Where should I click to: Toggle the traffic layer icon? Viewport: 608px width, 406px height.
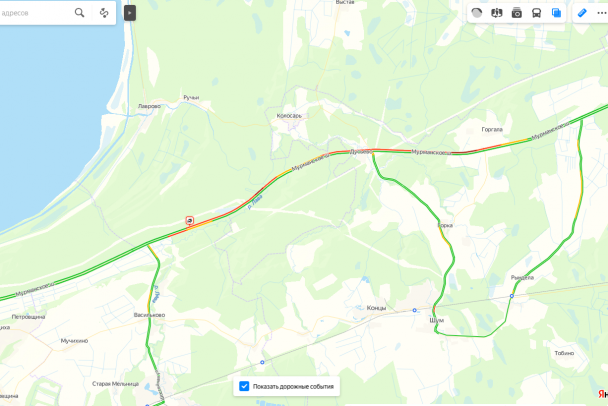[x=477, y=13]
